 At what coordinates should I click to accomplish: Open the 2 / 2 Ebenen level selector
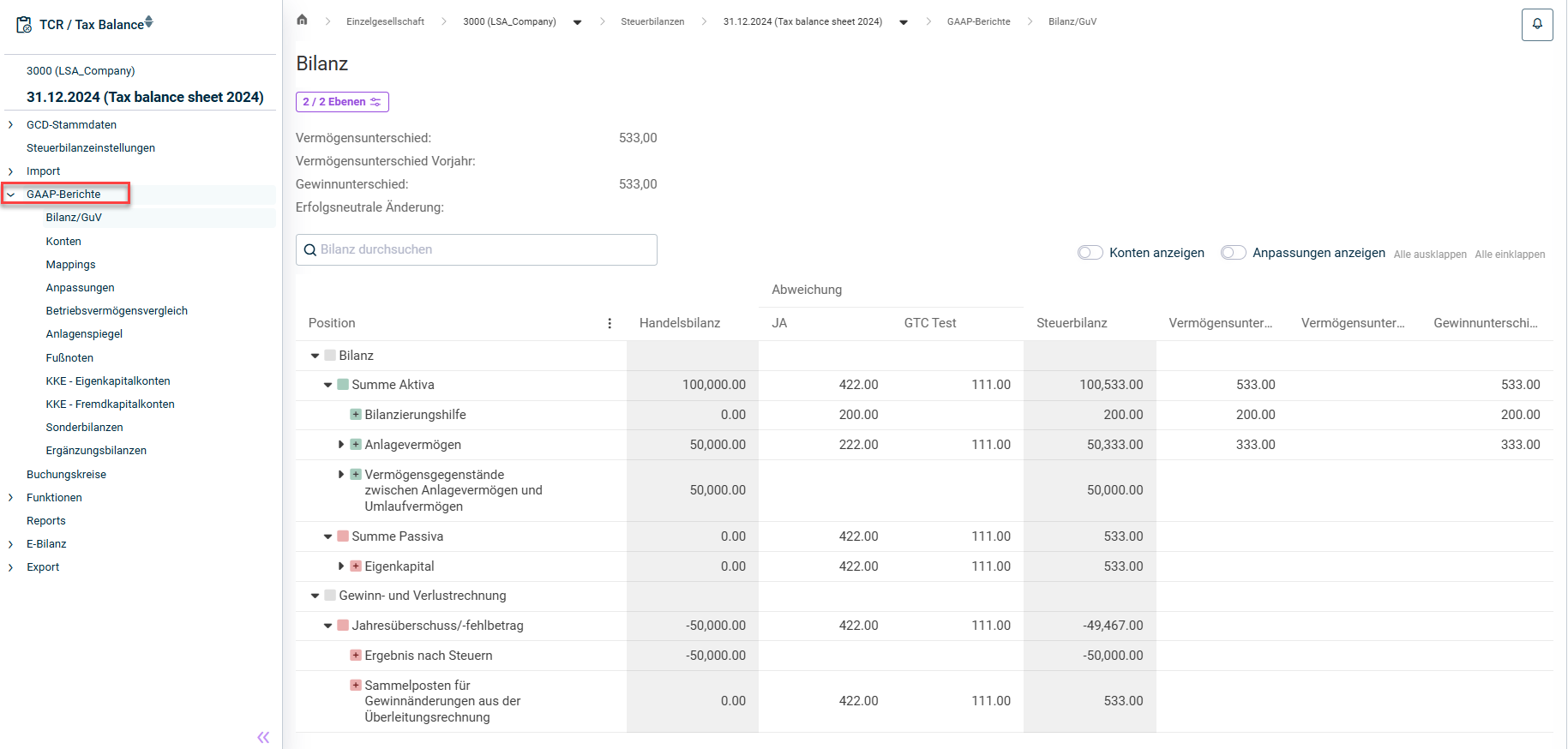coord(342,102)
